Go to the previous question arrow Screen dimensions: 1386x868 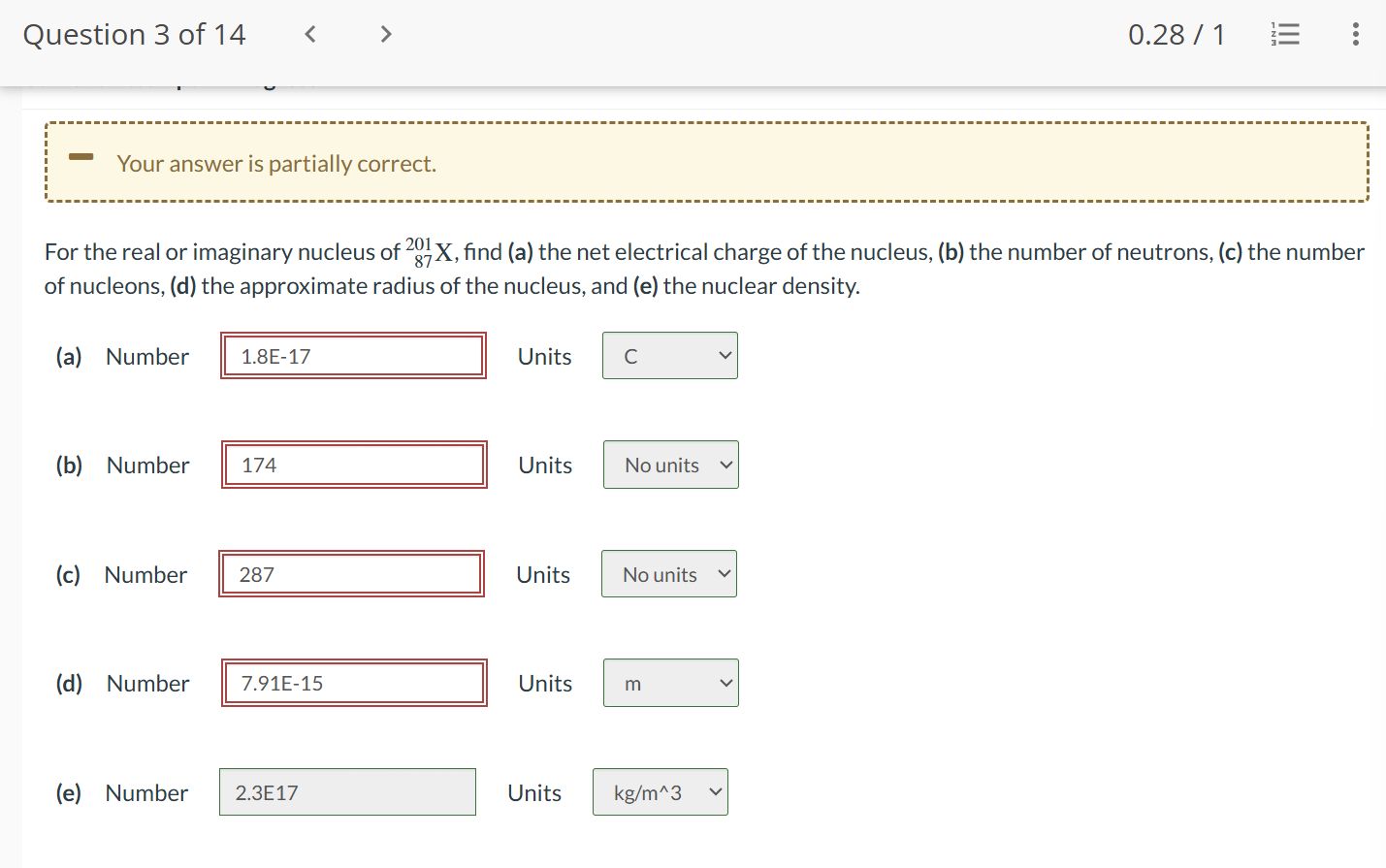309,33
